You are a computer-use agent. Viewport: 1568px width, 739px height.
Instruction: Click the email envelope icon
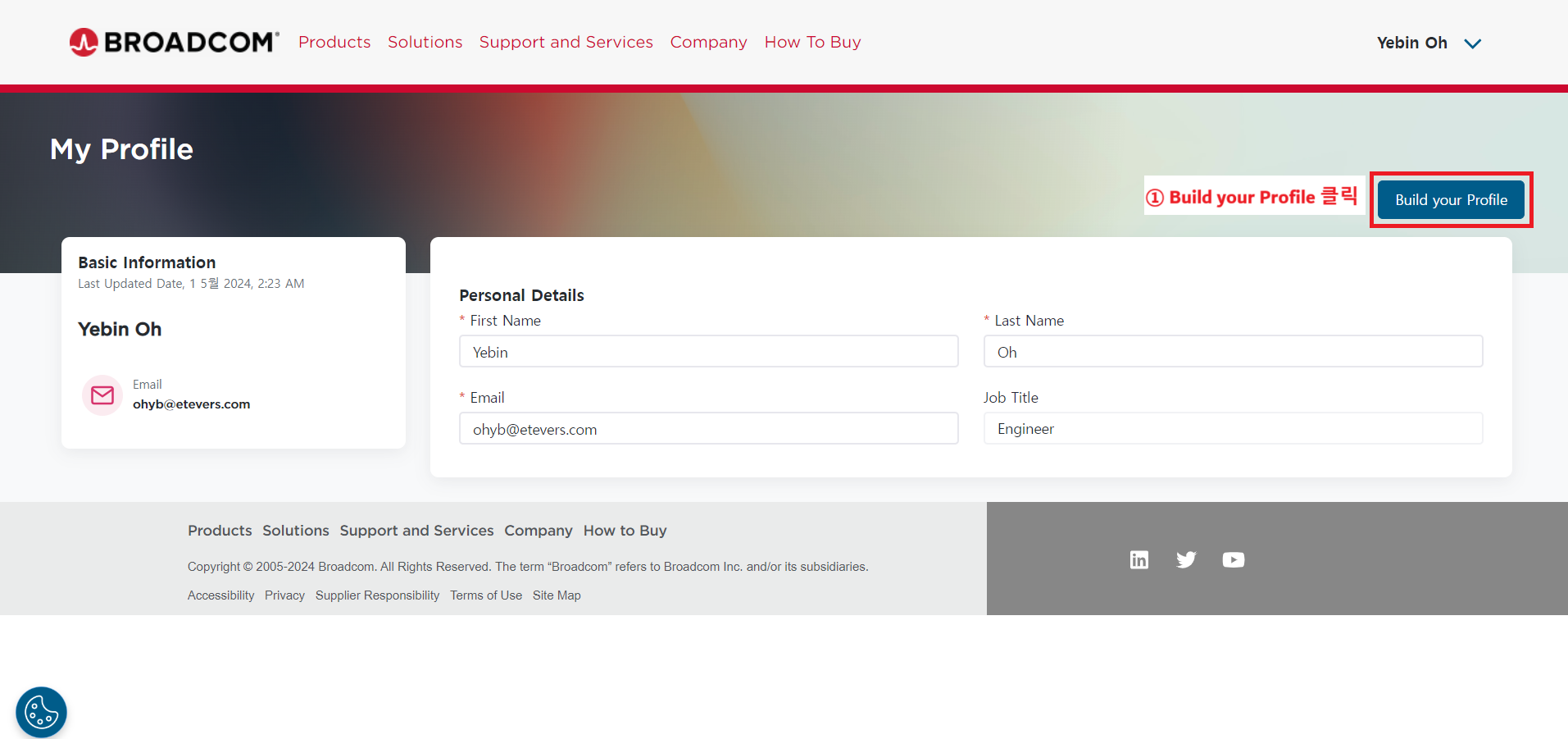point(102,395)
